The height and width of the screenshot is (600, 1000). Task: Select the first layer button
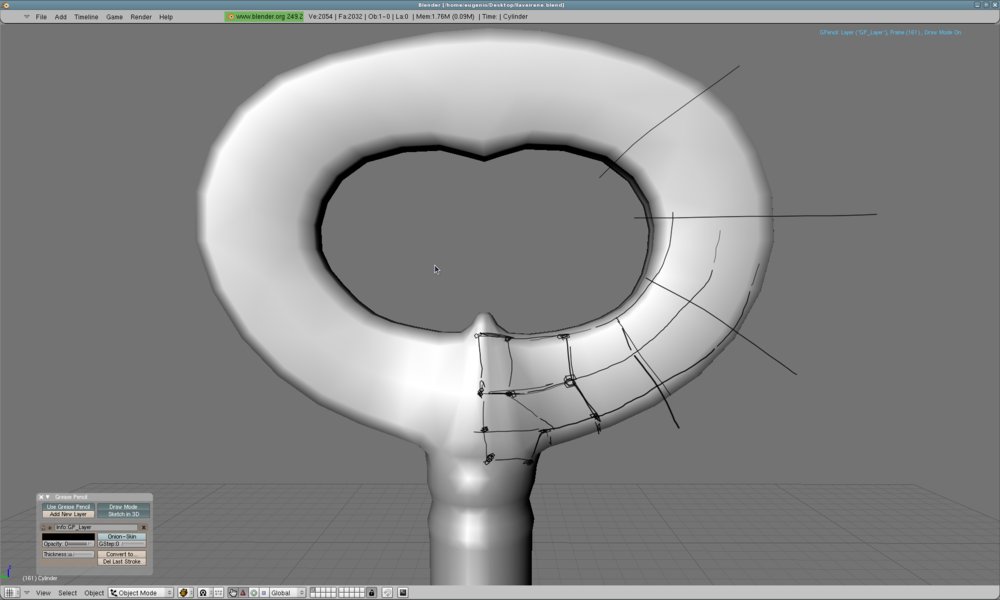click(x=313, y=590)
